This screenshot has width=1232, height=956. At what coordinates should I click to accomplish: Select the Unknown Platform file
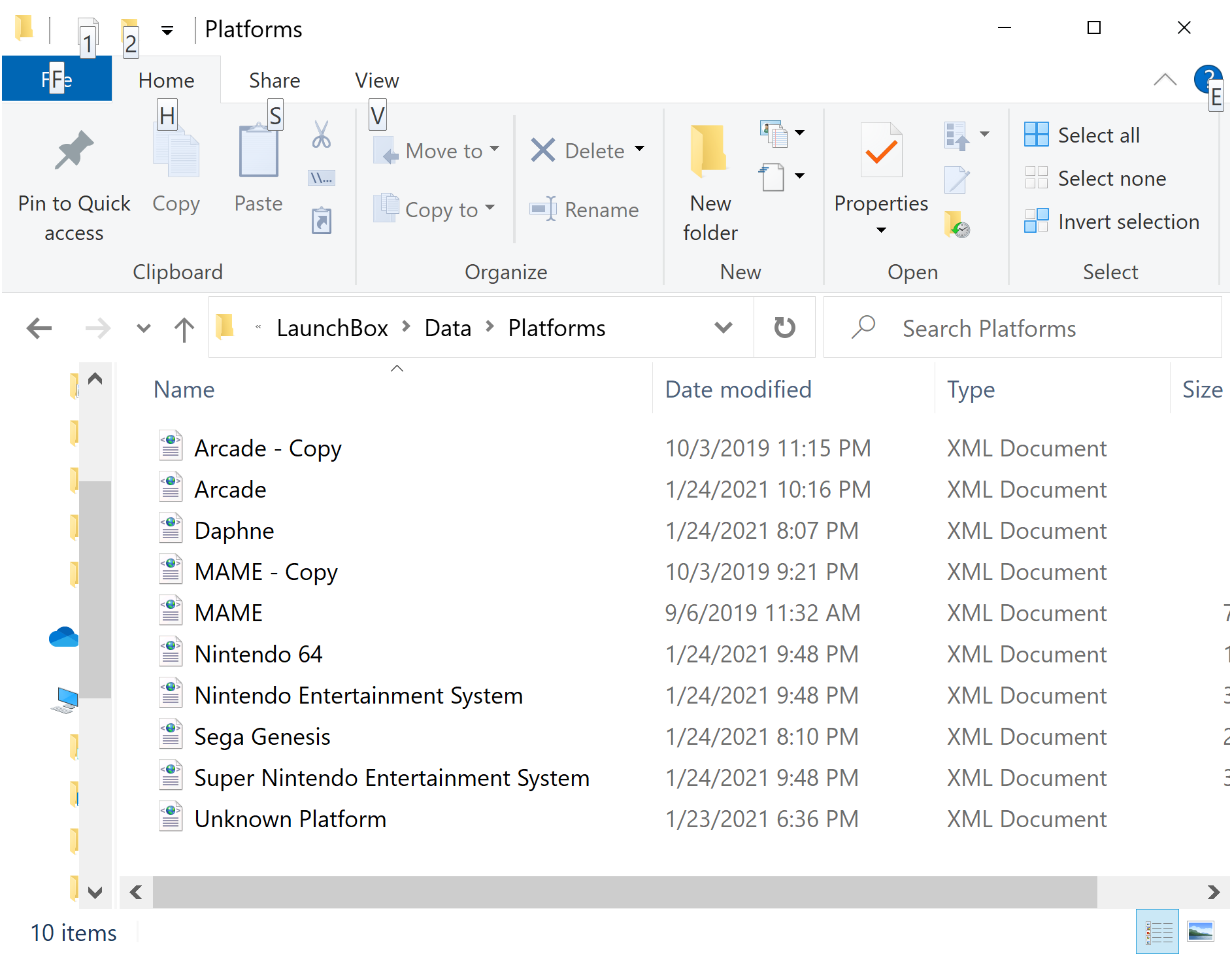click(290, 819)
